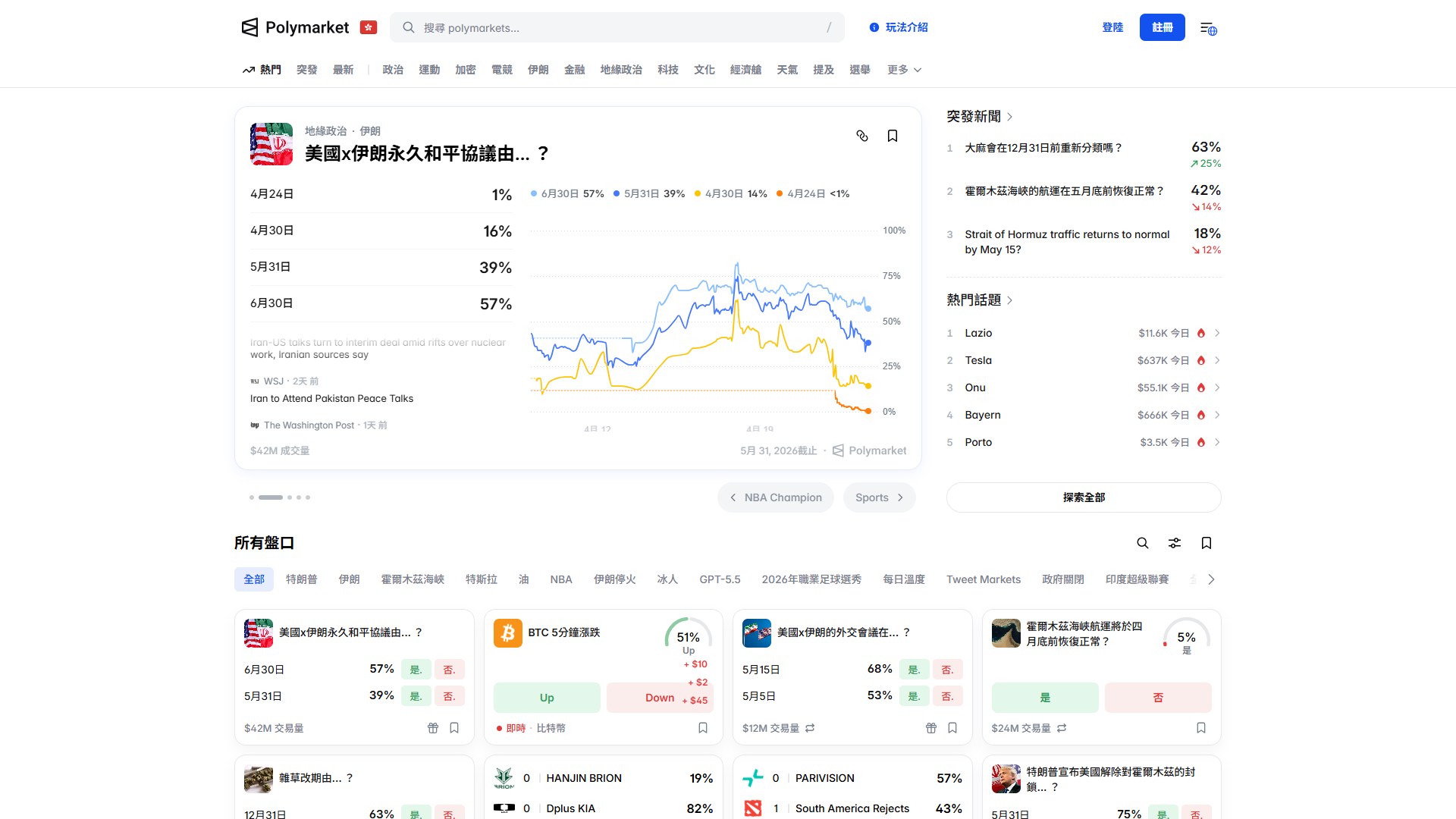Select the 政治 navigation tab
The image size is (1456, 819).
393,70
